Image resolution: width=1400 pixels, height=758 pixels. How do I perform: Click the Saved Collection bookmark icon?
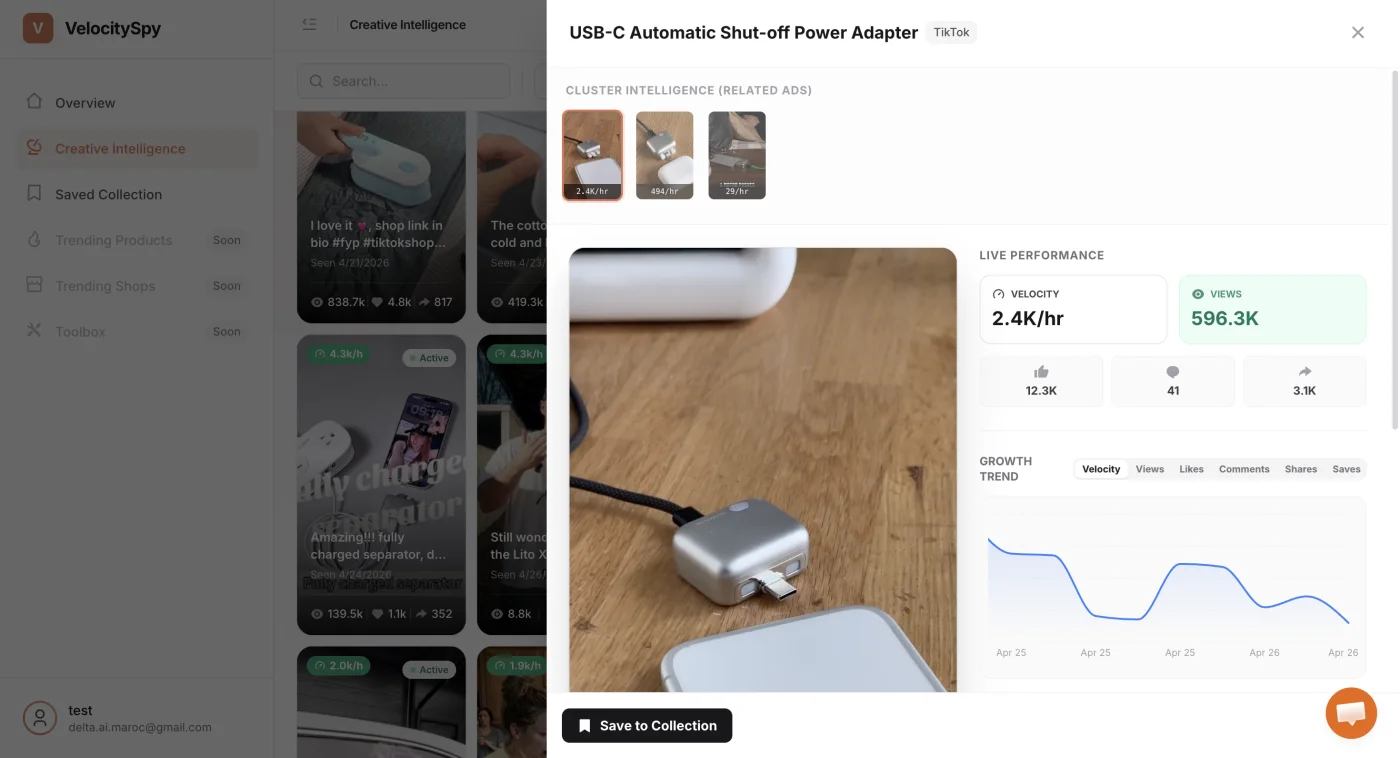click(x=34, y=194)
